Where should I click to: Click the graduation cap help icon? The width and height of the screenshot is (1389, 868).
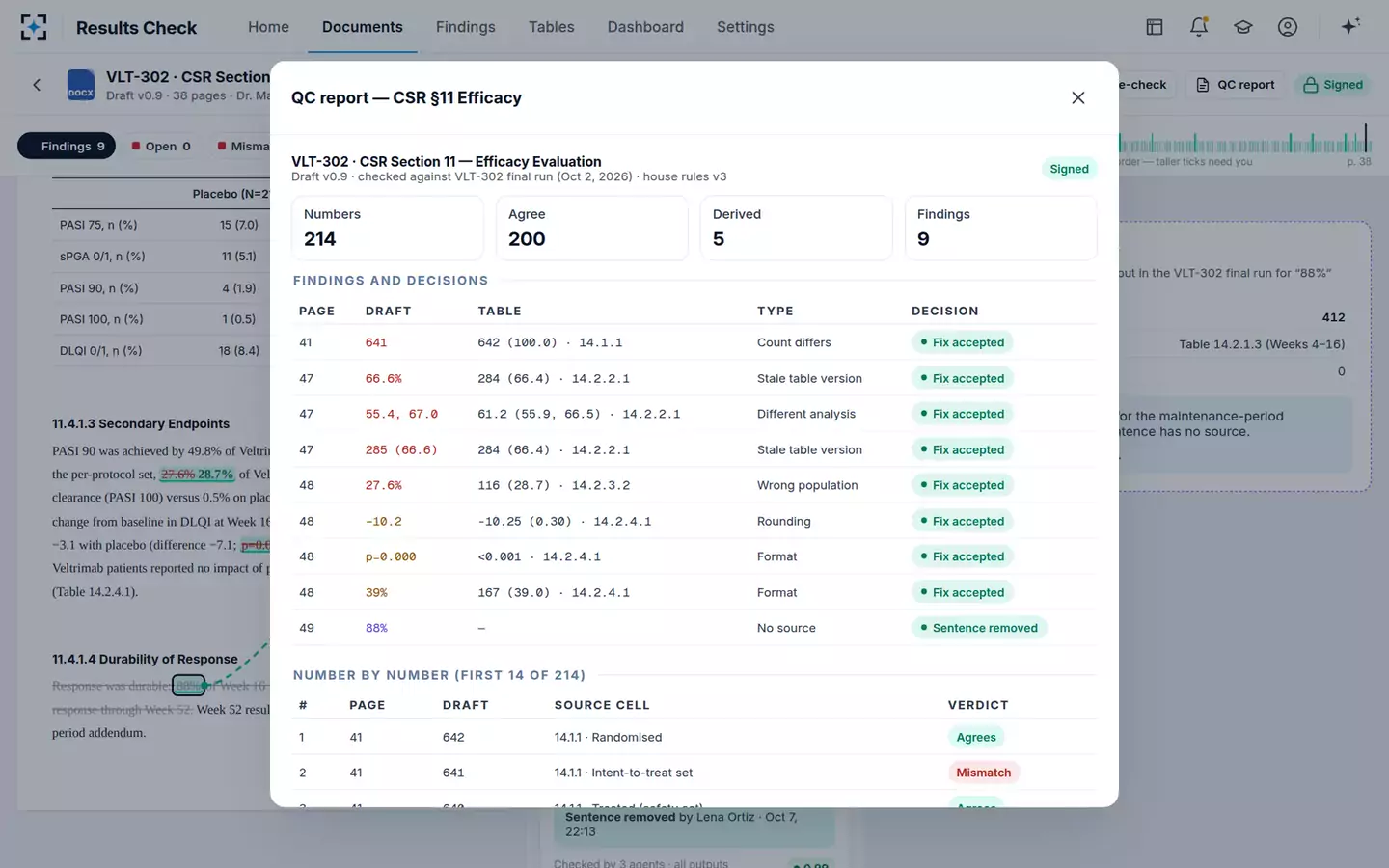point(1243,27)
